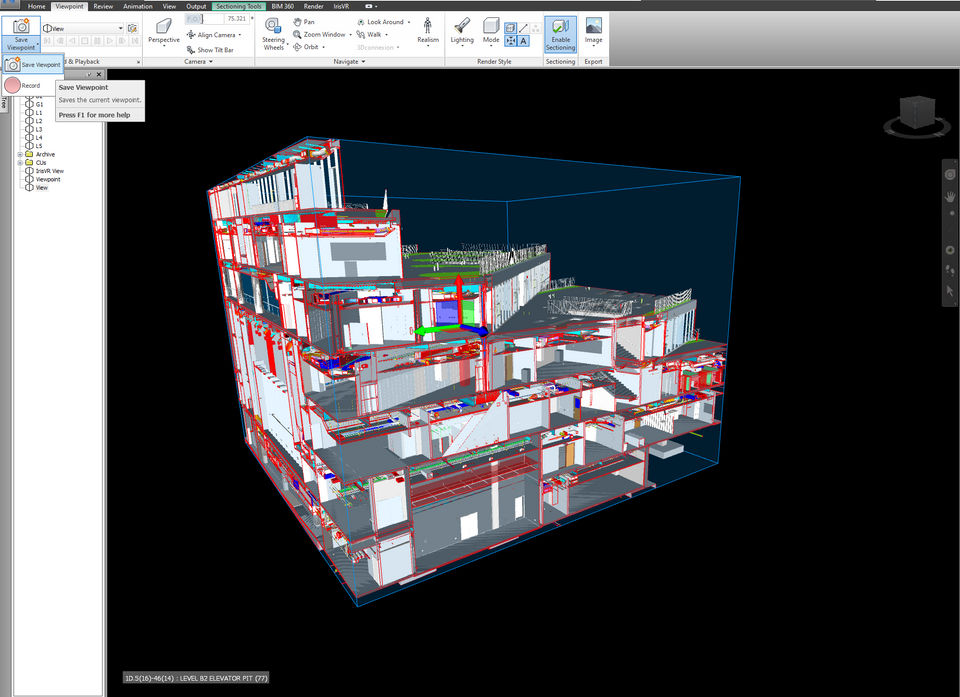Open the saved viewpoint 'View' combo box
This screenshot has width=960, height=697.
83,28
